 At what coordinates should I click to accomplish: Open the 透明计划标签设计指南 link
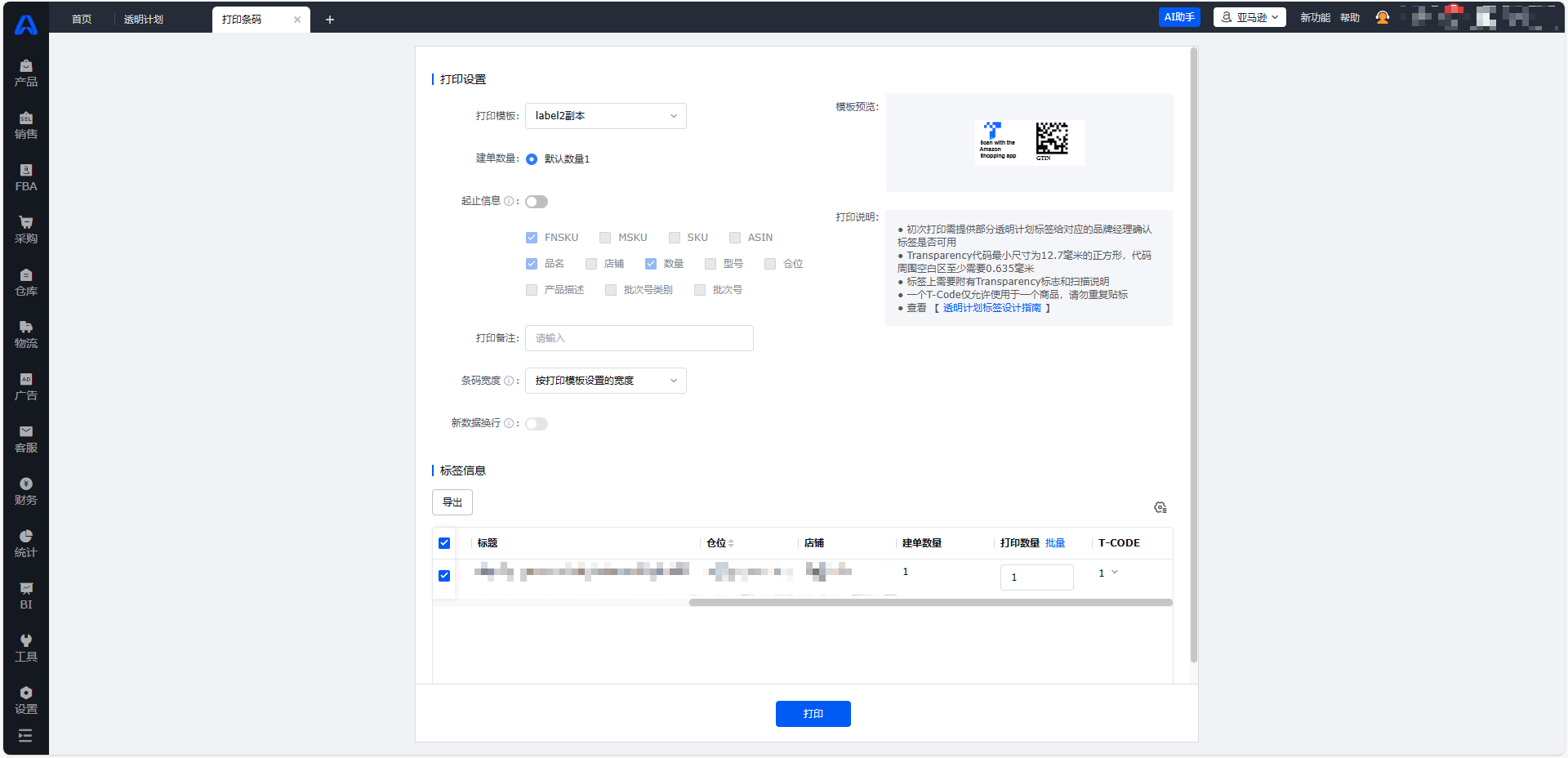click(x=991, y=308)
